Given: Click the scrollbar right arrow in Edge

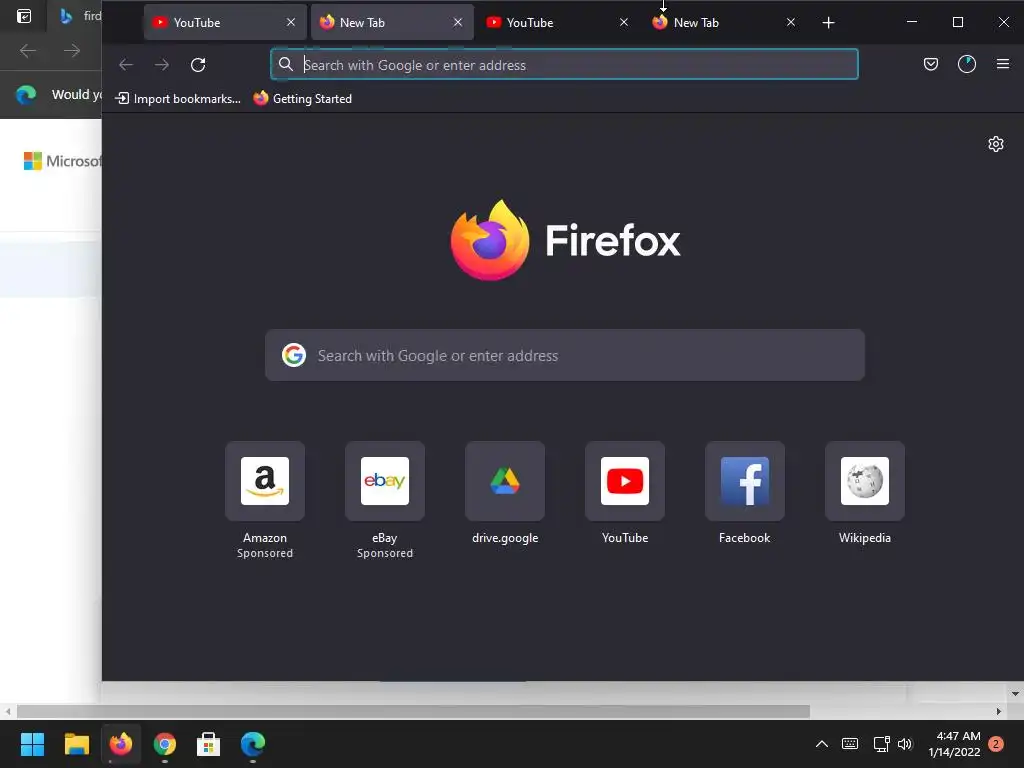Looking at the screenshot, I should (999, 711).
